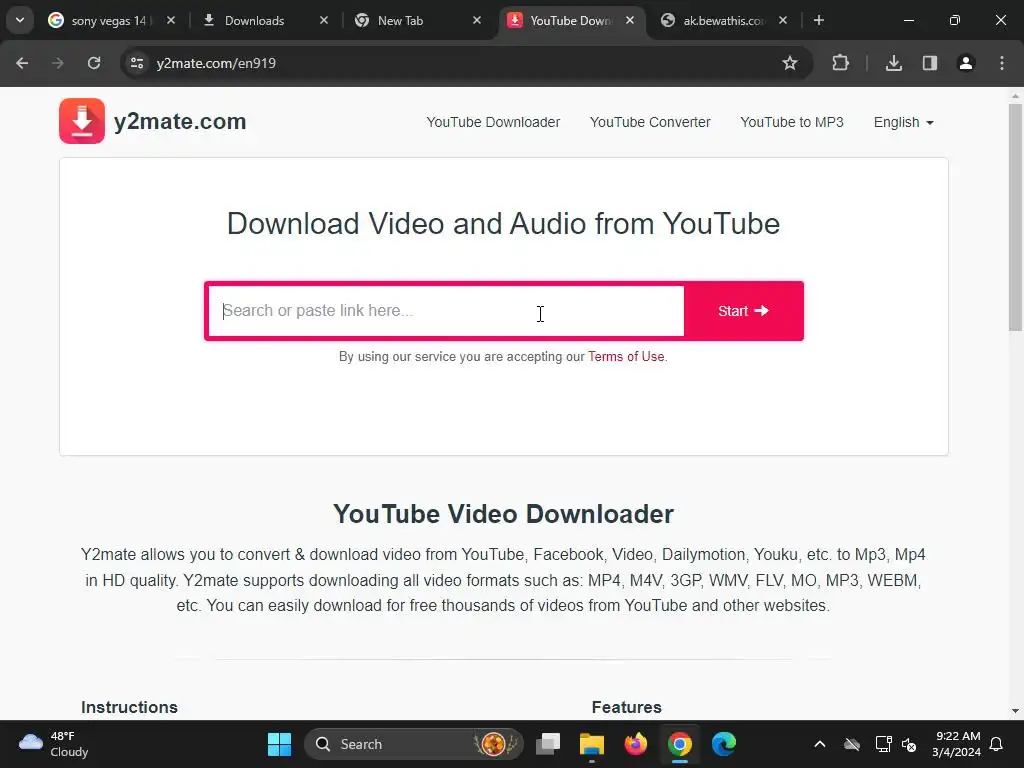Click the Start button to convert
The image size is (1024, 768).
coord(743,311)
